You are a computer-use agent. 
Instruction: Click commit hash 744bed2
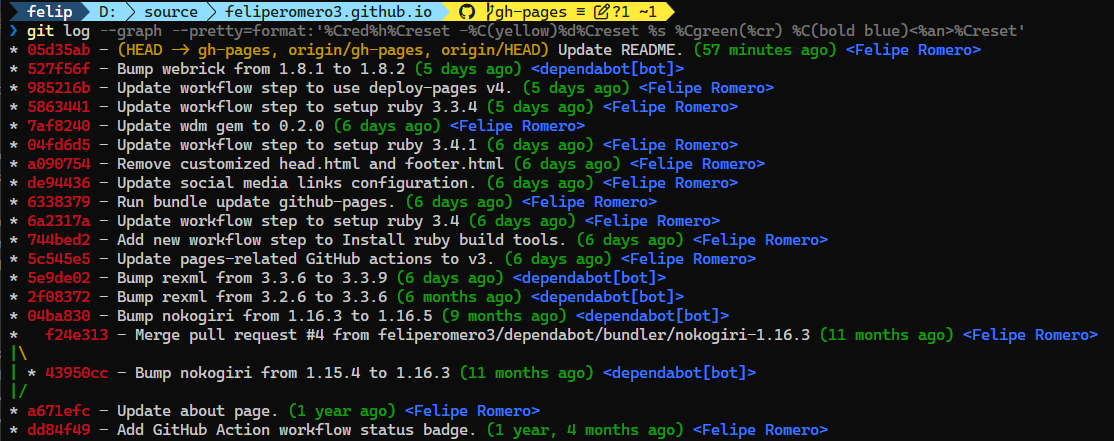pyautogui.click(x=58, y=240)
